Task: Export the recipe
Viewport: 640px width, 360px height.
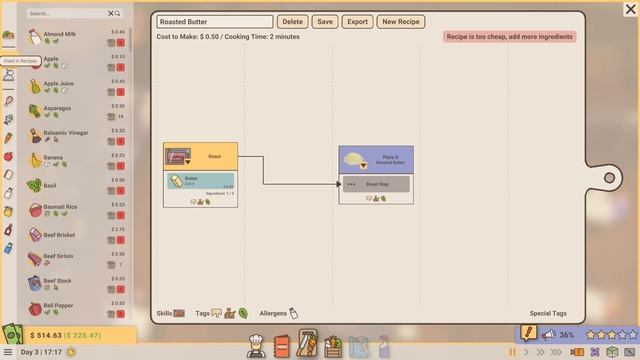Action: 358,22
